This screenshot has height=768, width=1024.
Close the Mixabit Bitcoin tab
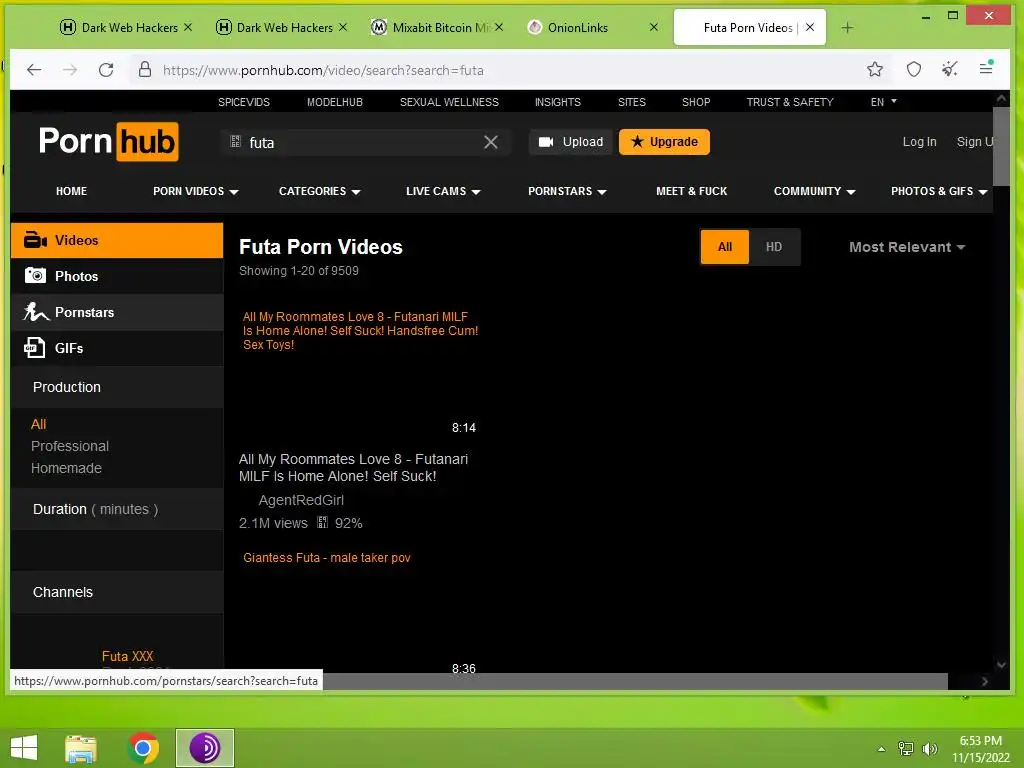pyautogui.click(x=499, y=27)
